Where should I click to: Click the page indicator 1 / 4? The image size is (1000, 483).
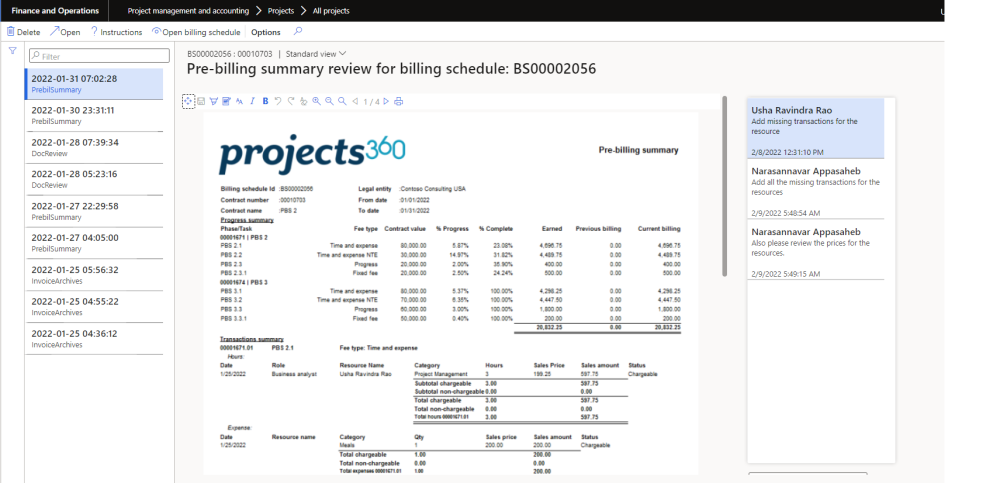pos(371,101)
